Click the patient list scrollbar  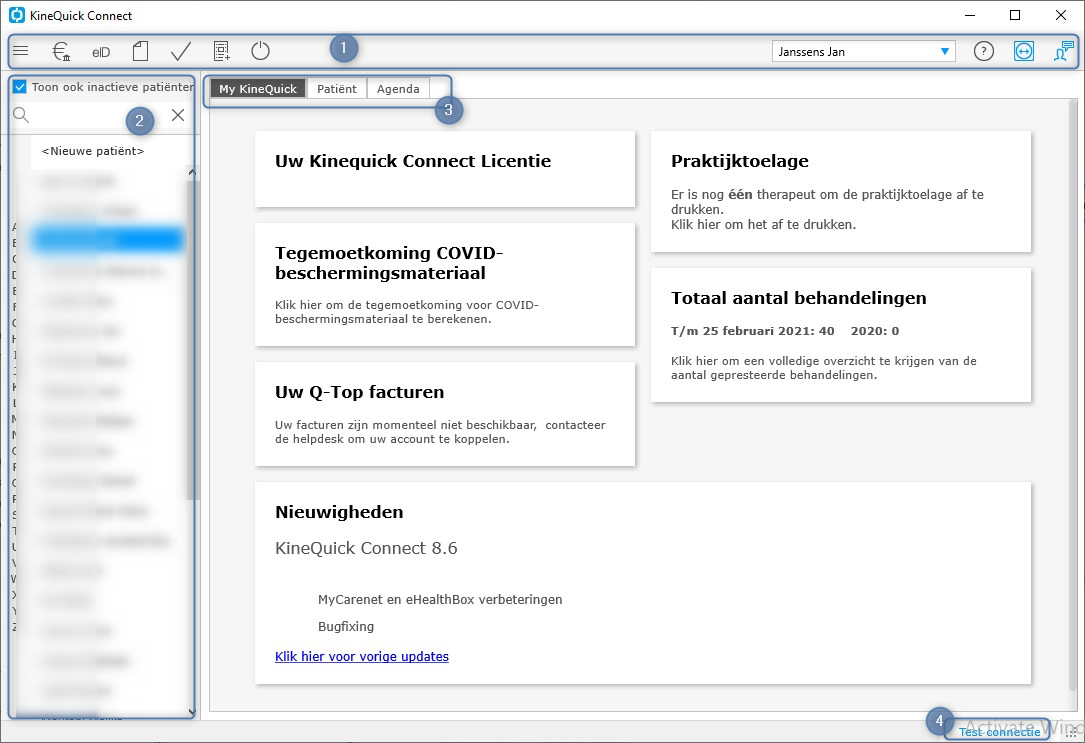pyautogui.click(x=192, y=339)
